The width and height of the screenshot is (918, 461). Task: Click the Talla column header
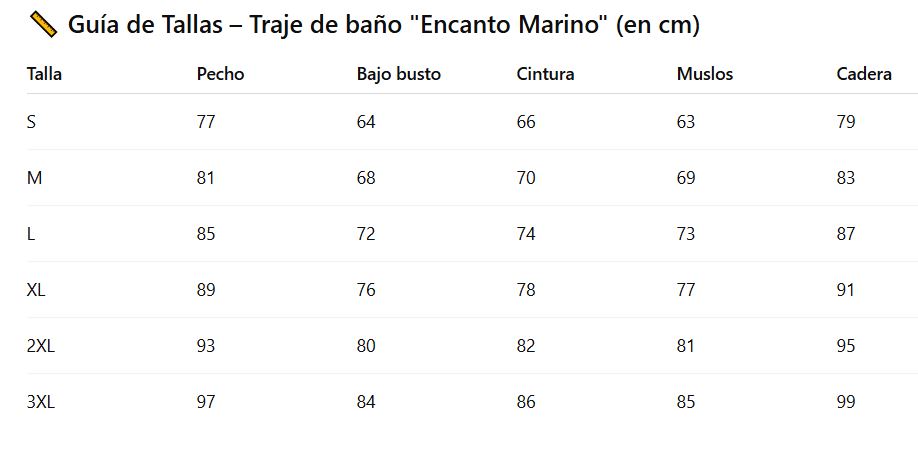pyautogui.click(x=45, y=74)
